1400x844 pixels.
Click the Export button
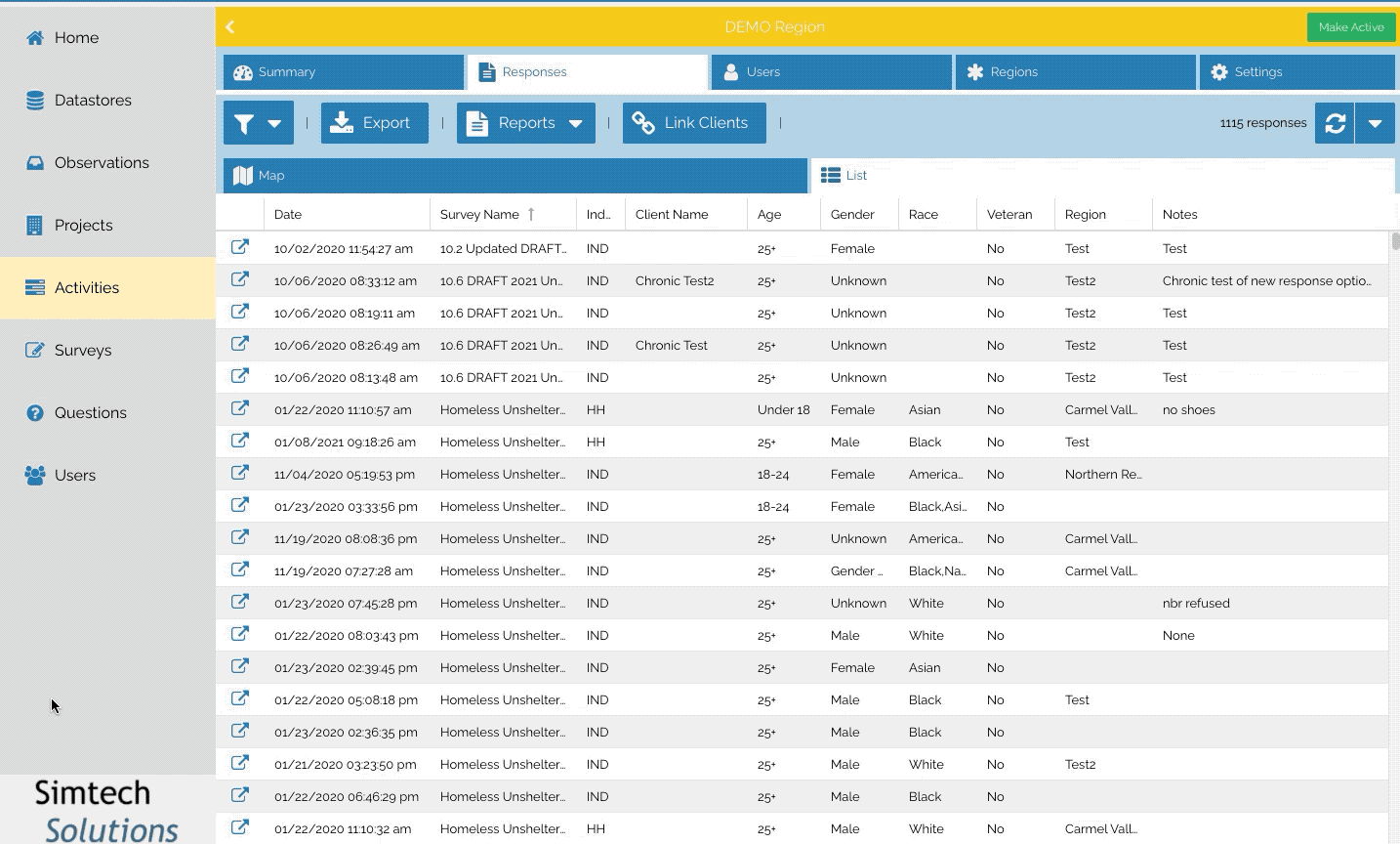[374, 123]
